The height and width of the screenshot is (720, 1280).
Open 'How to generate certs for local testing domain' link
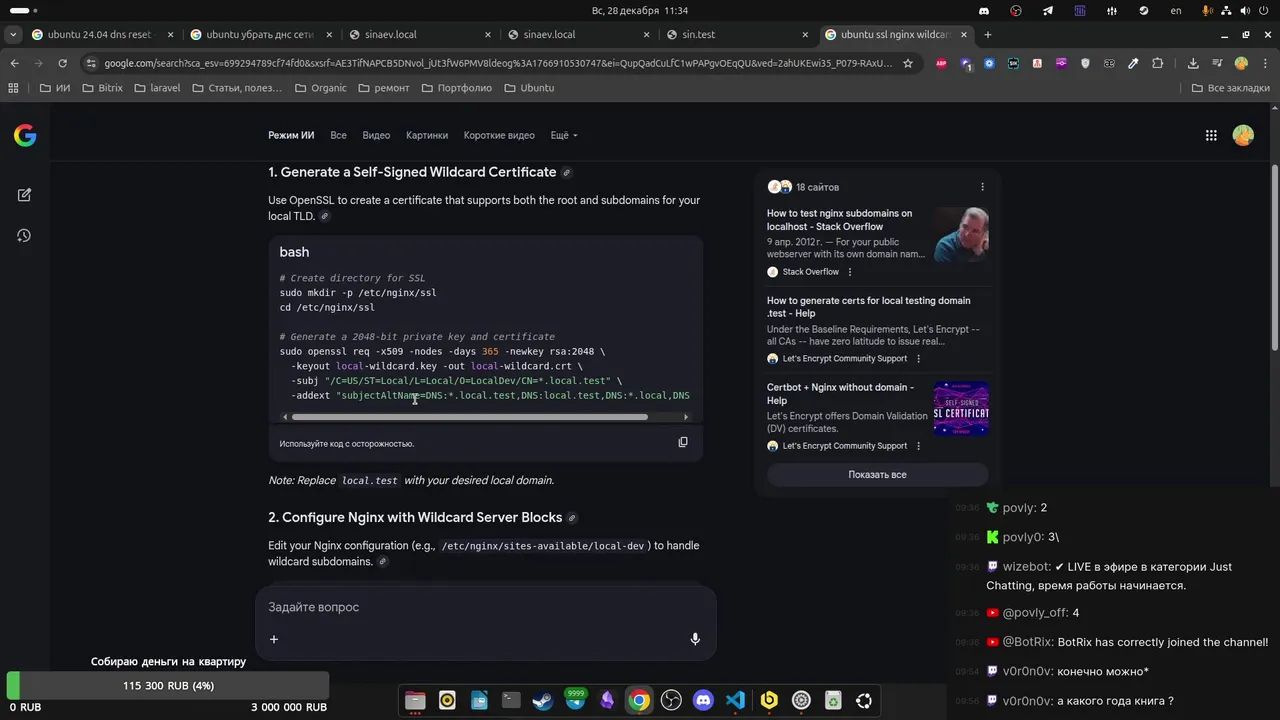click(868, 307)
